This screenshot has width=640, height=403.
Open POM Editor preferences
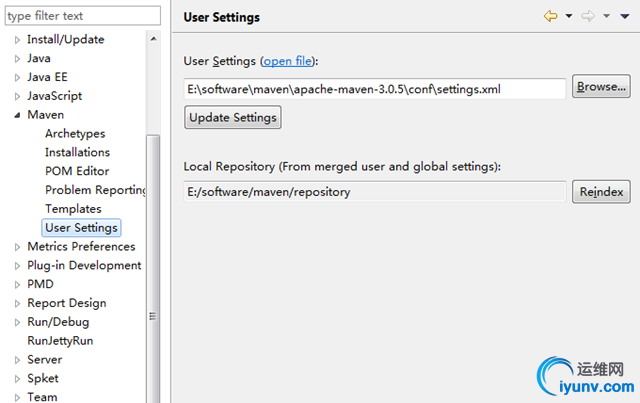pyautogui.click(x=77, y=171)
